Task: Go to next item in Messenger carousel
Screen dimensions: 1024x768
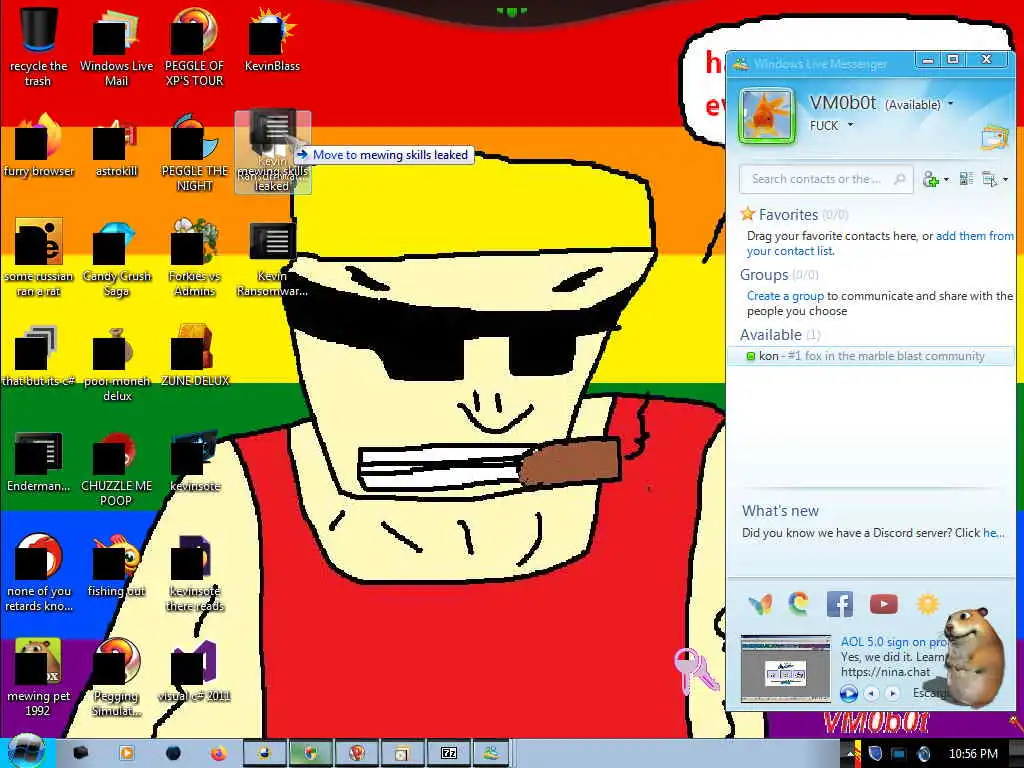Action: pyautogui.click(x=892, y=693)
